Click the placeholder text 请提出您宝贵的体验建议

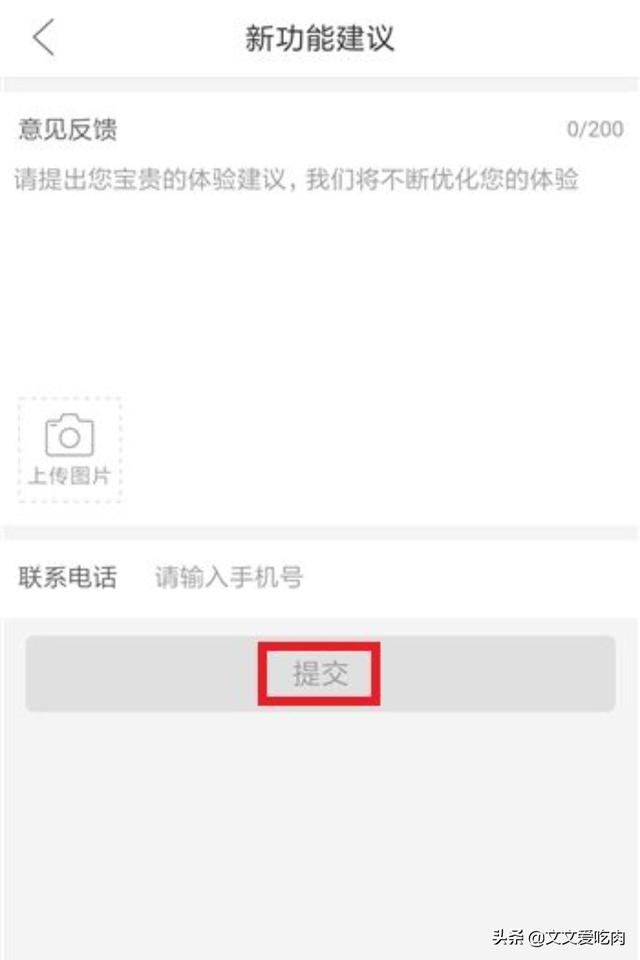click(149, 179)
